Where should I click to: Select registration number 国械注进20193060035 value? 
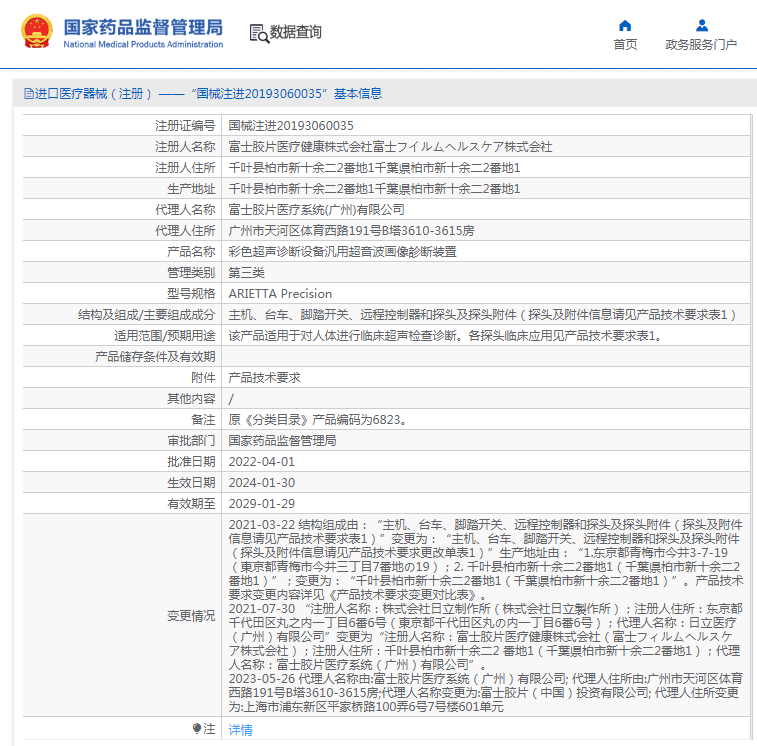coord(291,126)
